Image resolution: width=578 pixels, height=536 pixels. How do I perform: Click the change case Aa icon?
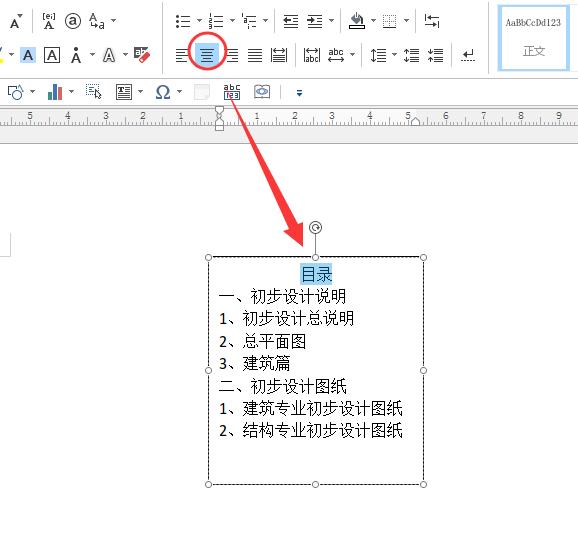click(x=97, y=21)
